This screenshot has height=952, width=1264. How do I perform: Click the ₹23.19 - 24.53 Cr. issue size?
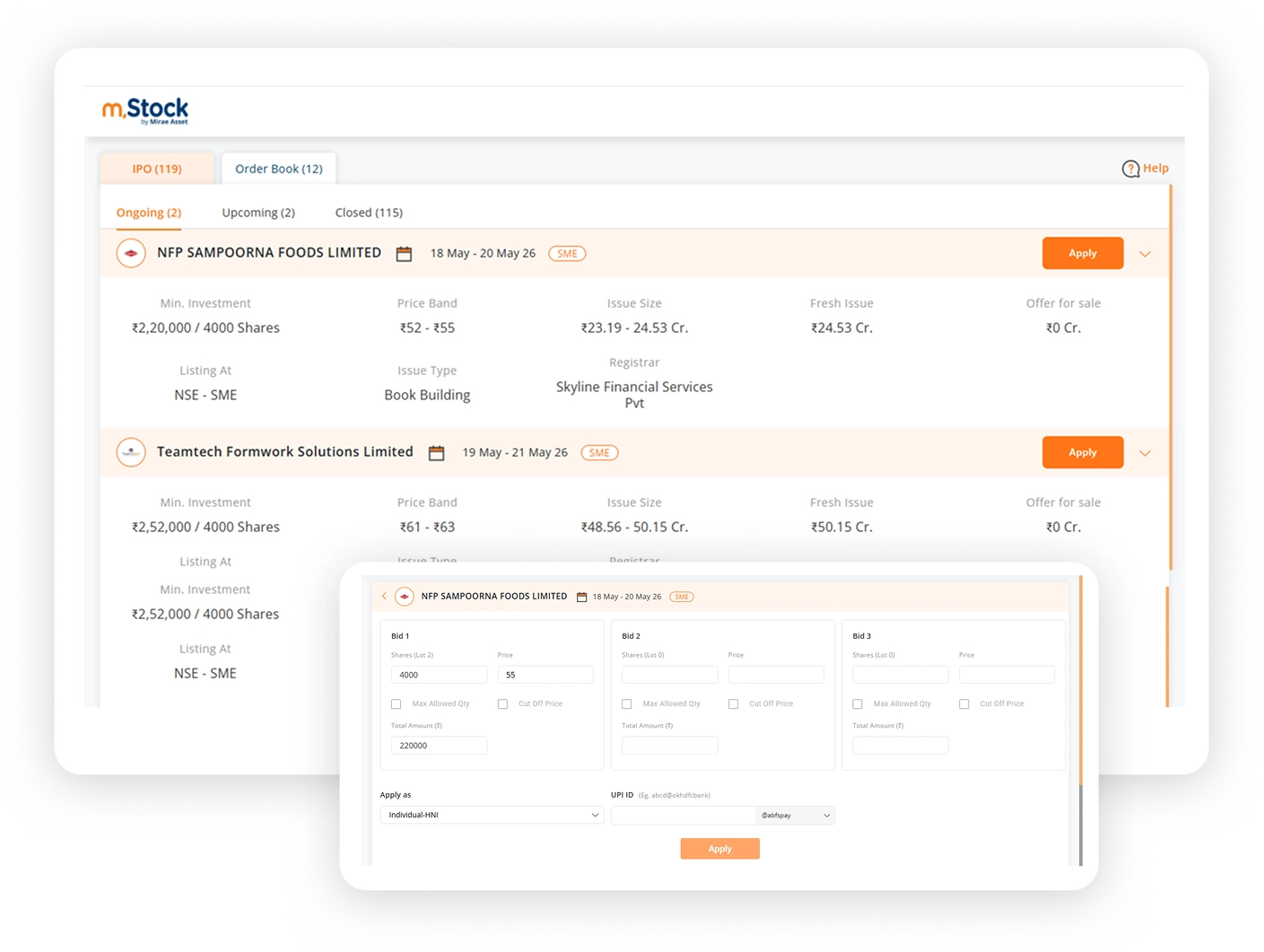tap(634, 328)
